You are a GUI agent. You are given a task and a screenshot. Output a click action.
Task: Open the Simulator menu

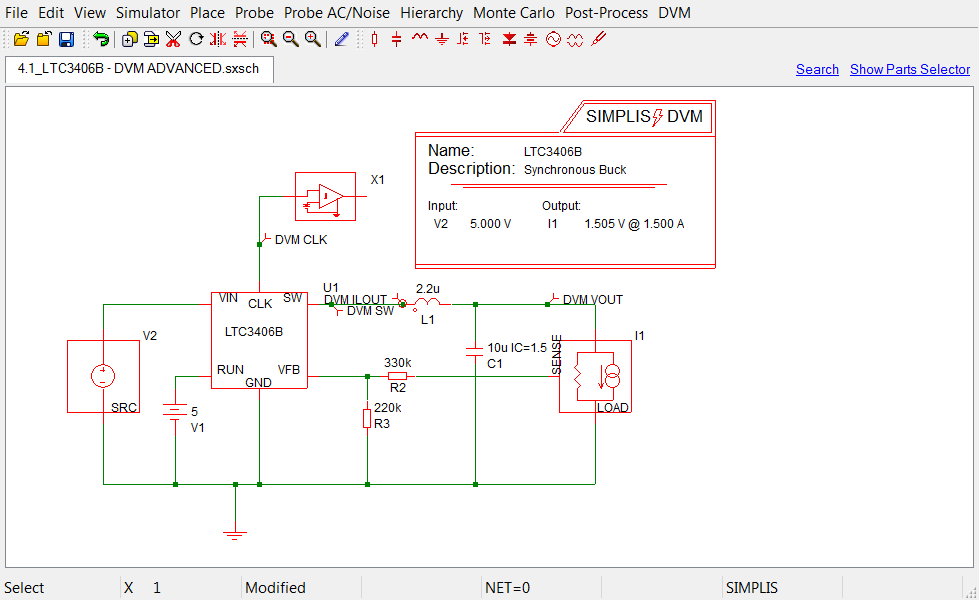point(148,13)
